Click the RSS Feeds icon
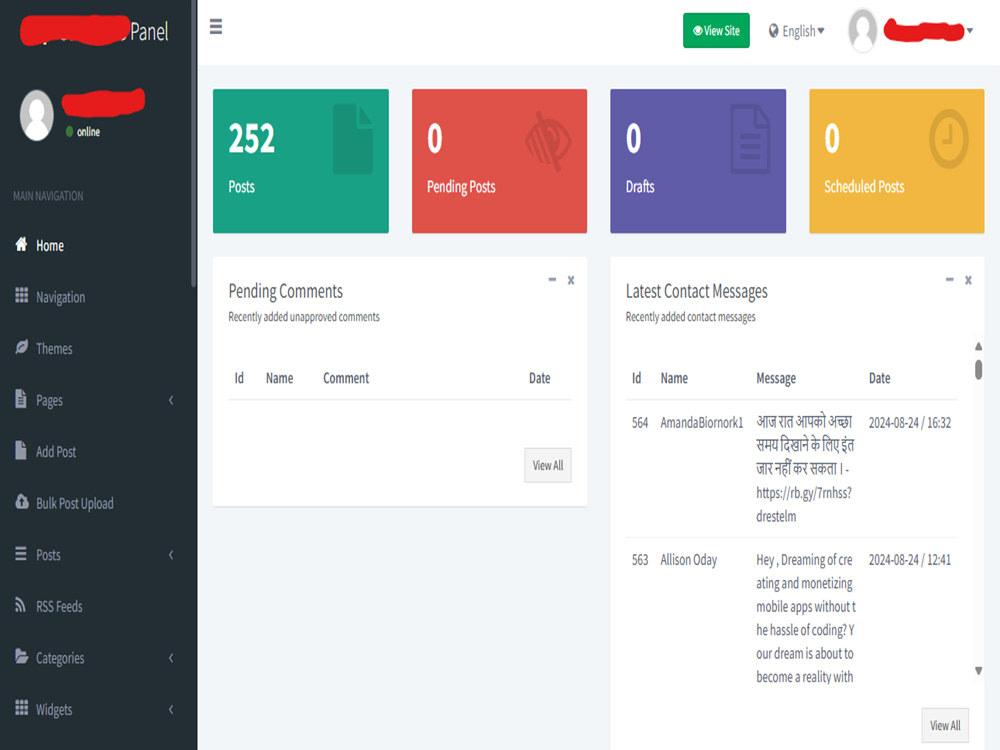The height and width of the screenshot is (750, 1000). pyautogui.click(x=21, y=605)
